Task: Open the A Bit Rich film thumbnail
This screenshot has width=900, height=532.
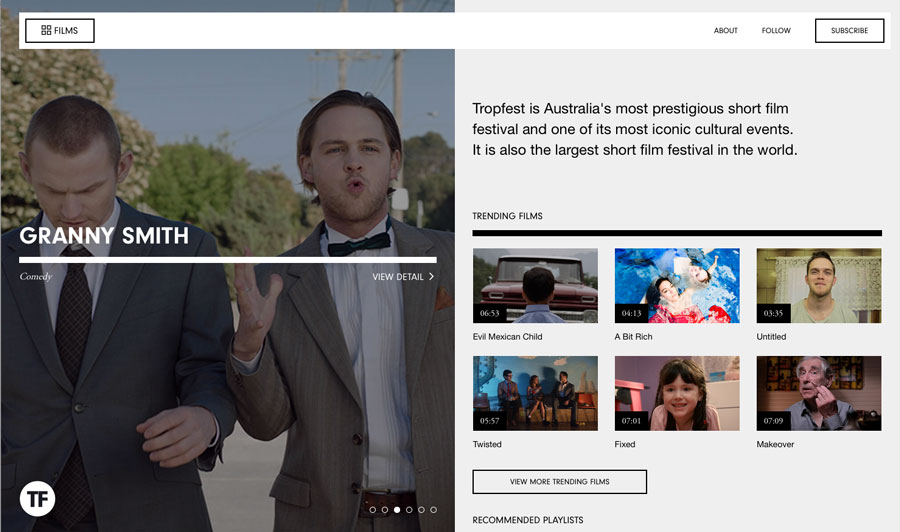Action: [x=677, y=285]
